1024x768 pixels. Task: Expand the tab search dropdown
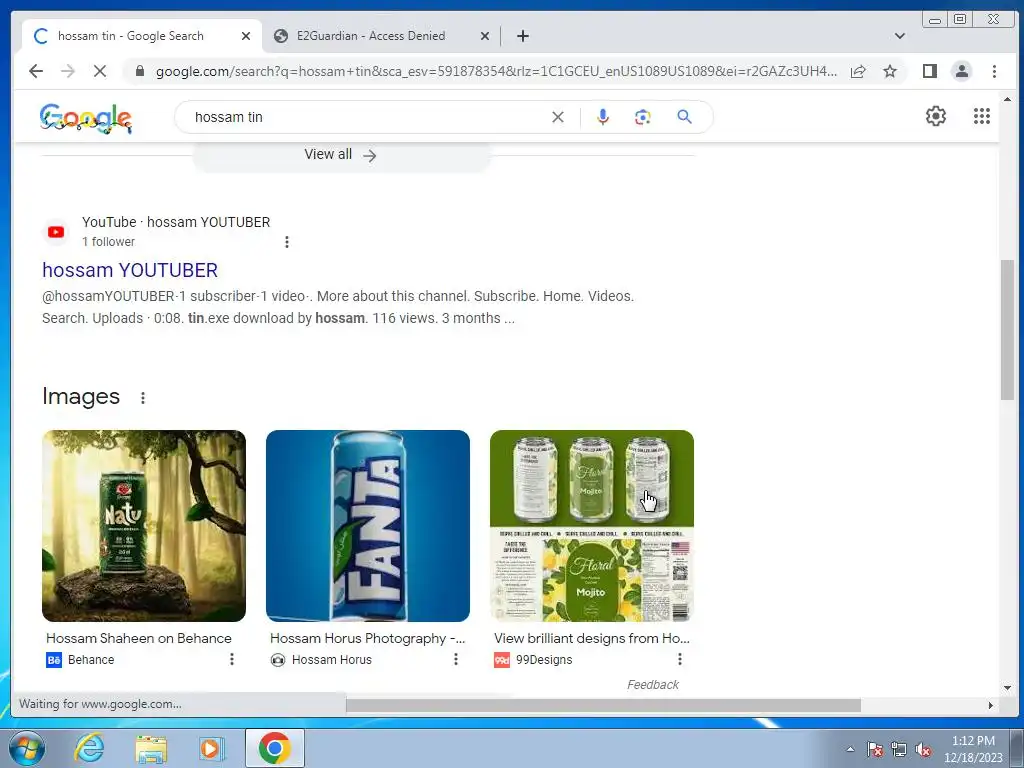(900, 36)
